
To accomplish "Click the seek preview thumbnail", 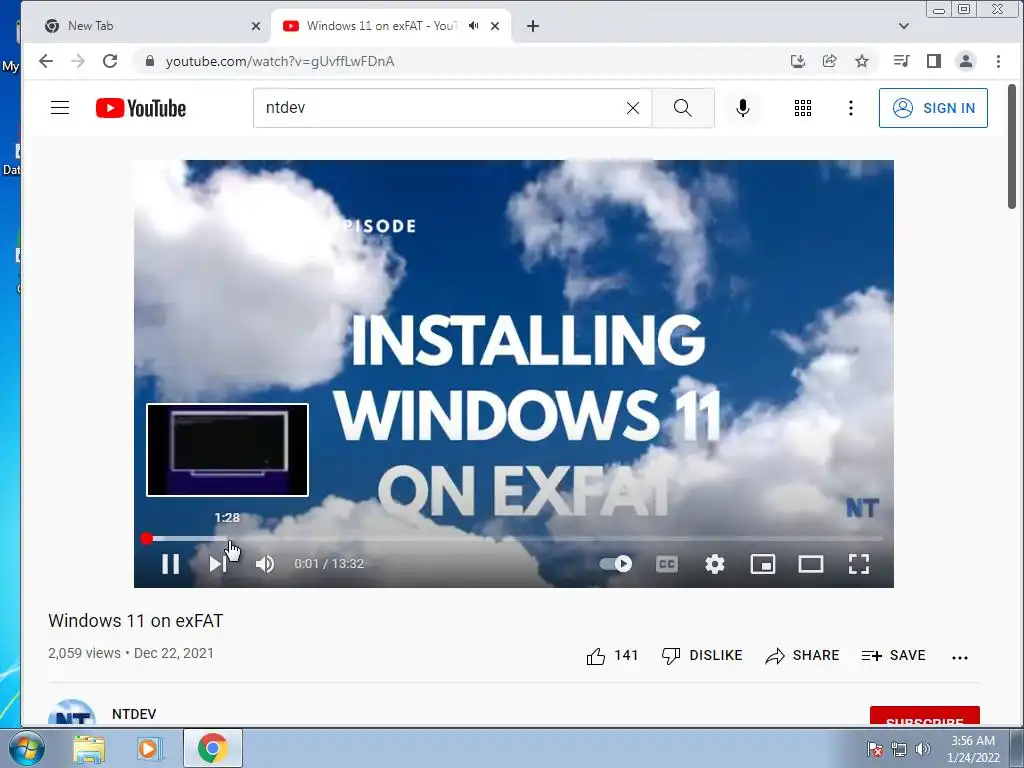I will coord(227,450).
